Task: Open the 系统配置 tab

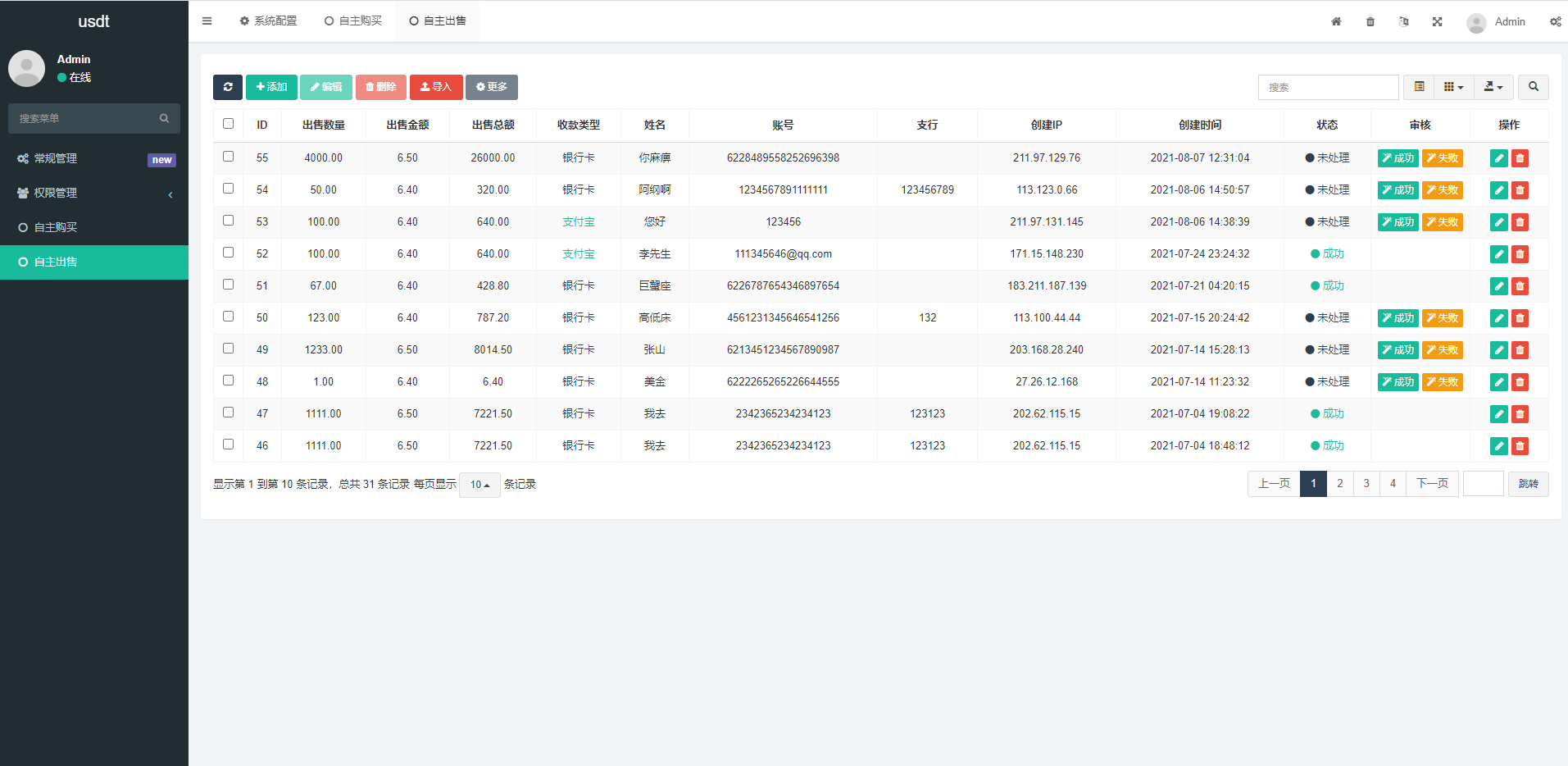Action: pos(268,21)
